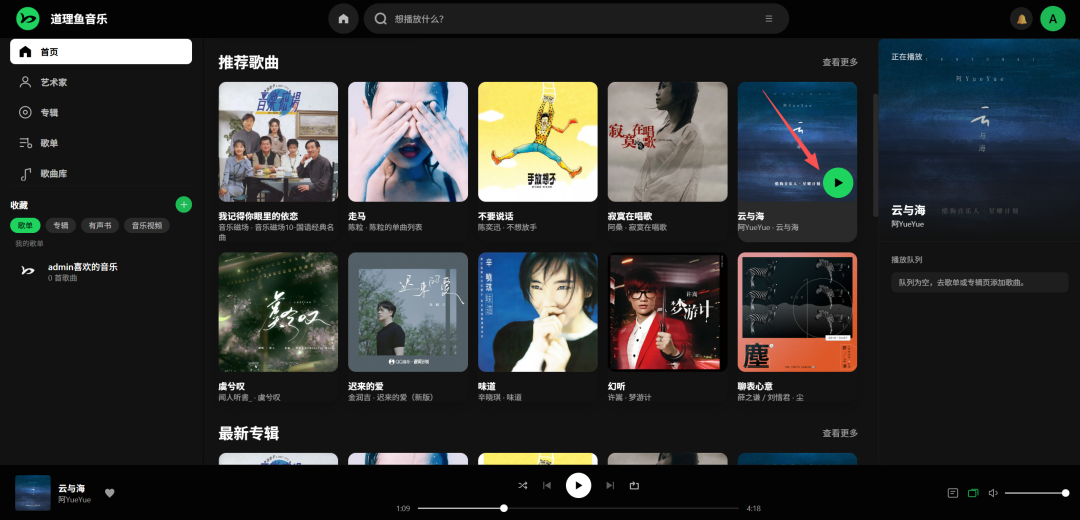
Task: Open the lyrics panel icon in the player bar
Action: tap(952, 493)
